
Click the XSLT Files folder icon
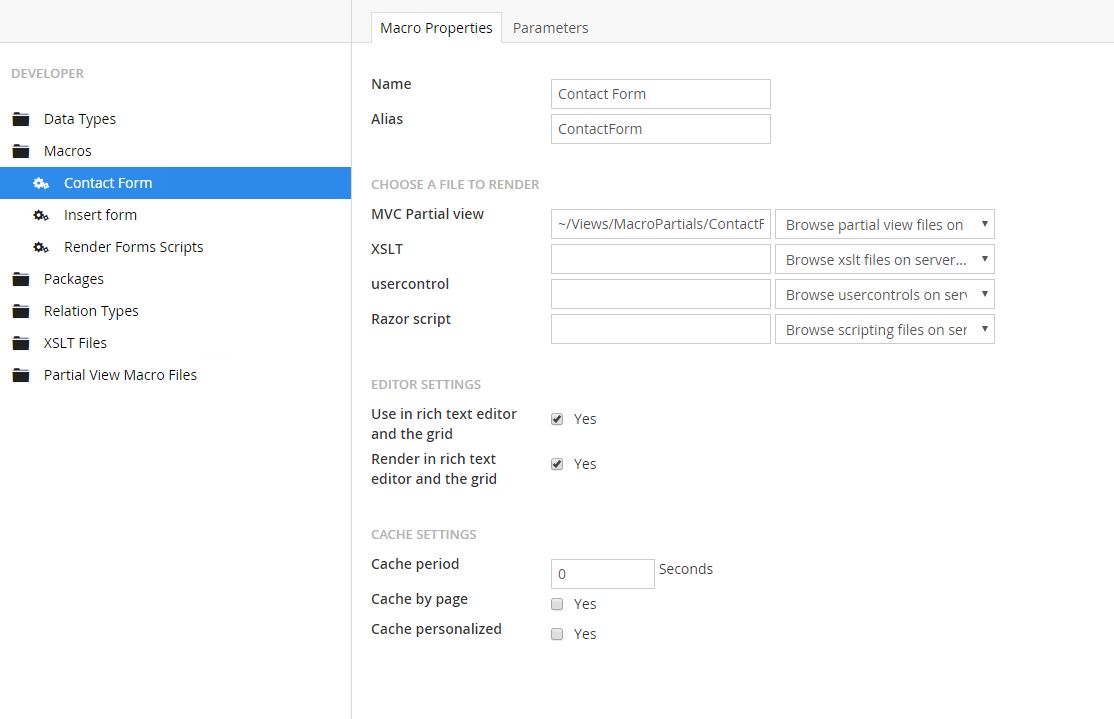pyautogui.click(x=21, y=343)
